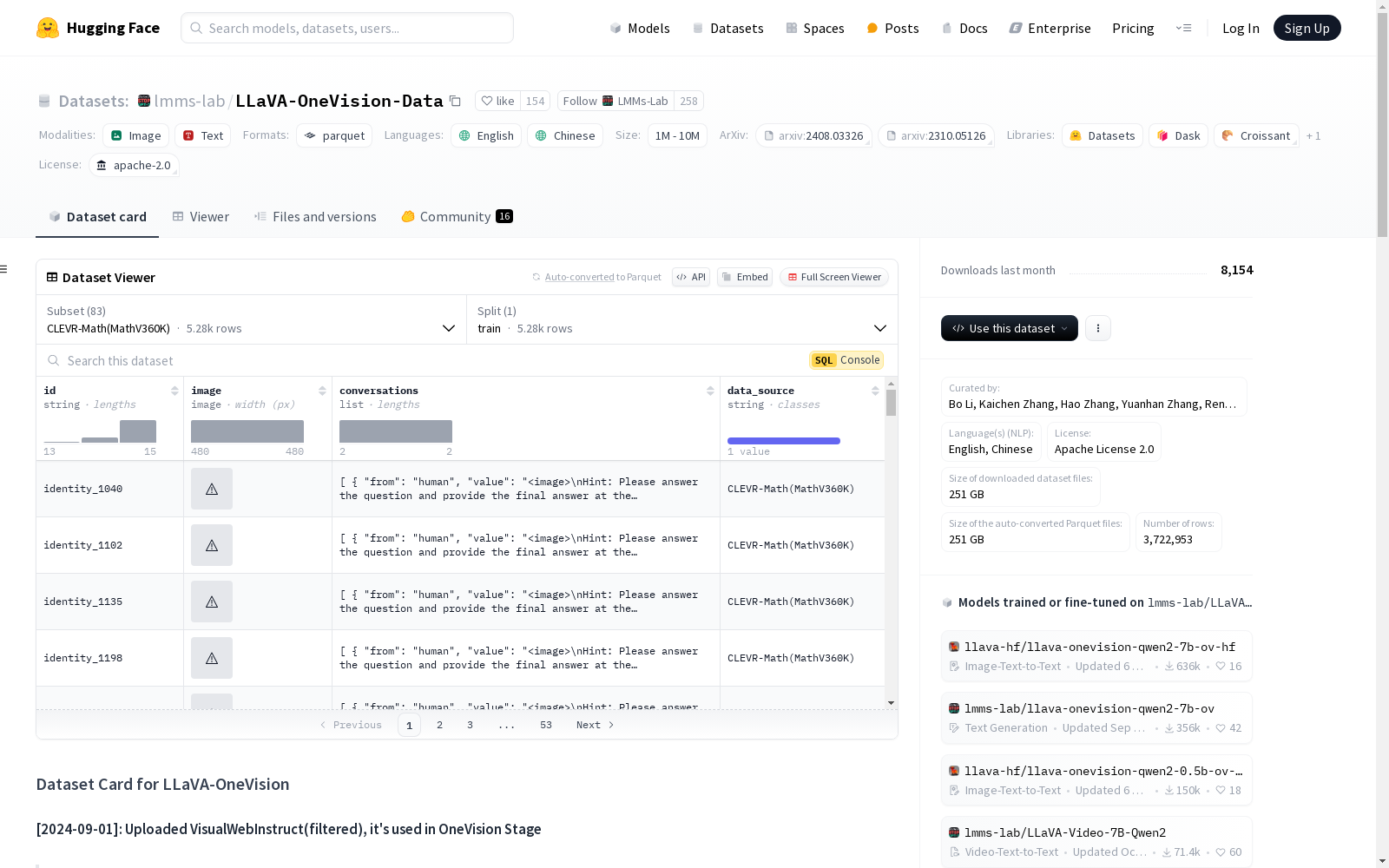The width and height of the screenshot is (1389, 868).
Task: Click the image warning thumbnail for identity_1102
Action: coord(212,545)
